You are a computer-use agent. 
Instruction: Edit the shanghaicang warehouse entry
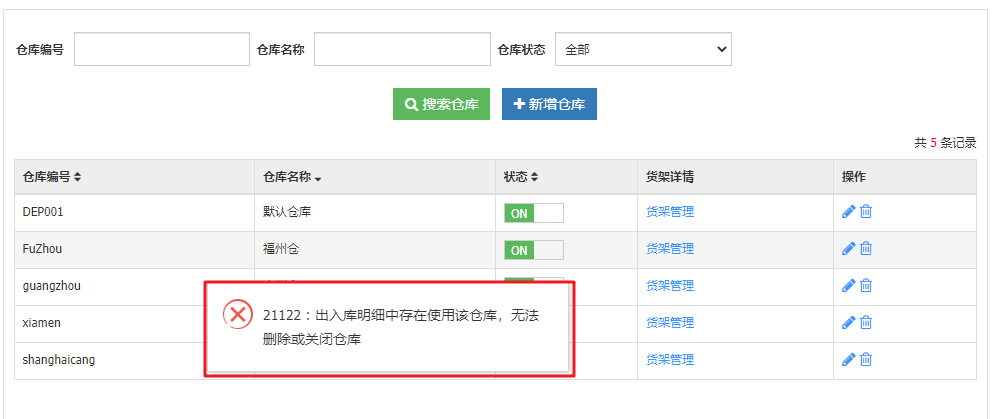click(x=848, y=359)
